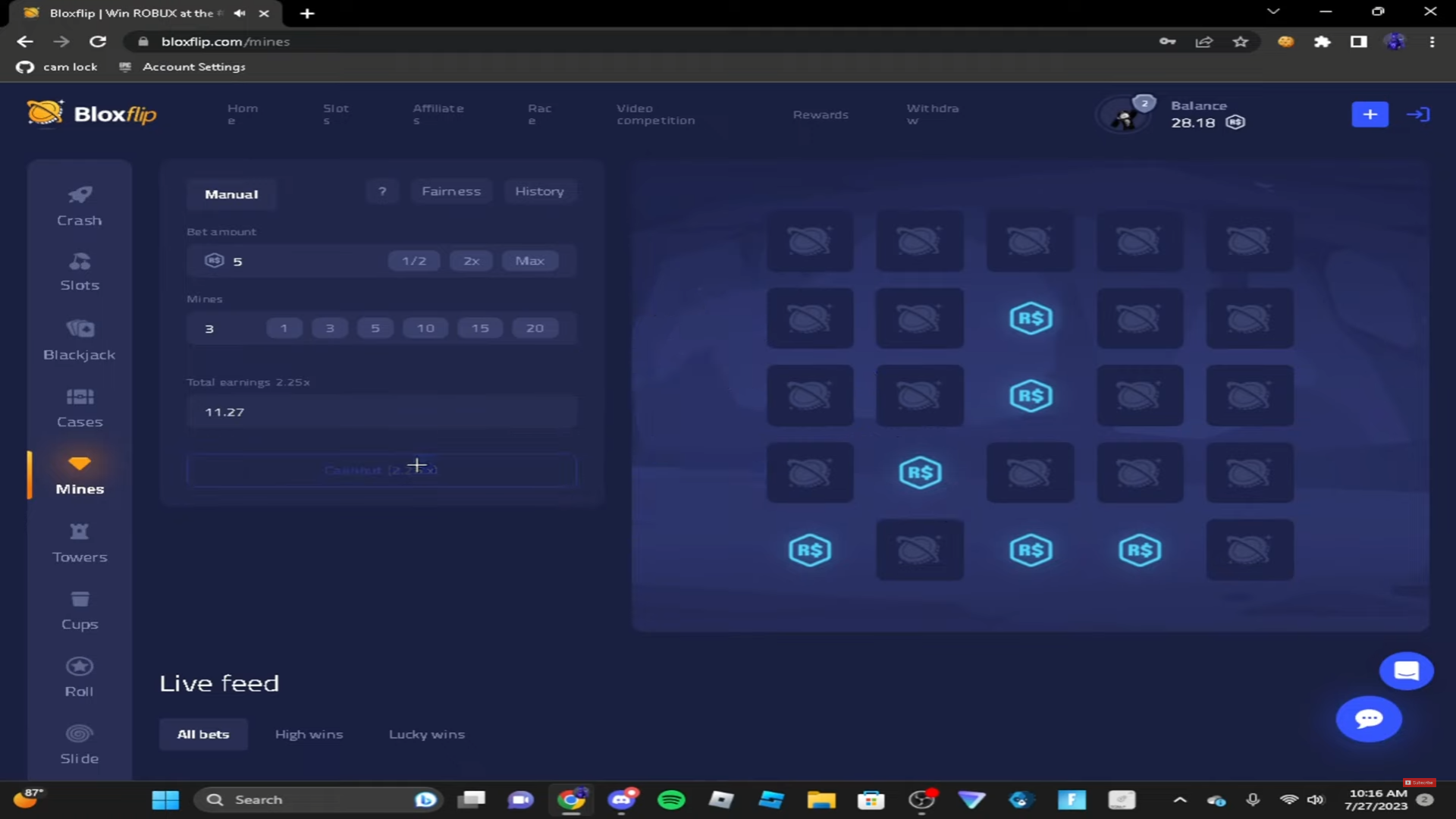1456x819 pixels.
Task: Set mines count to 10
Action: 425,328
